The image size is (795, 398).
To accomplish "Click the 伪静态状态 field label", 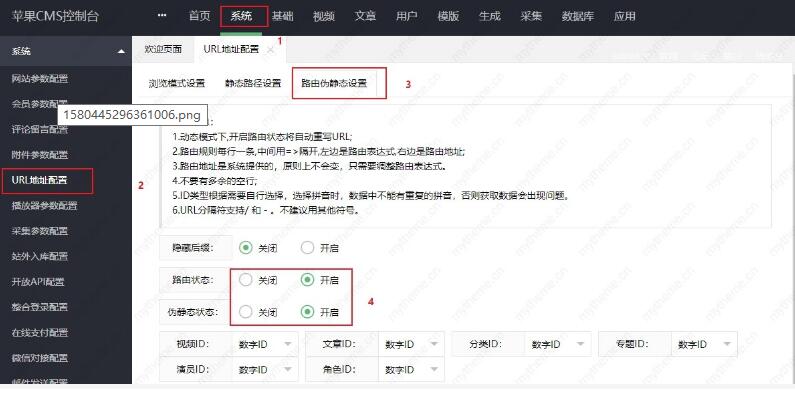I will point(193,312).
